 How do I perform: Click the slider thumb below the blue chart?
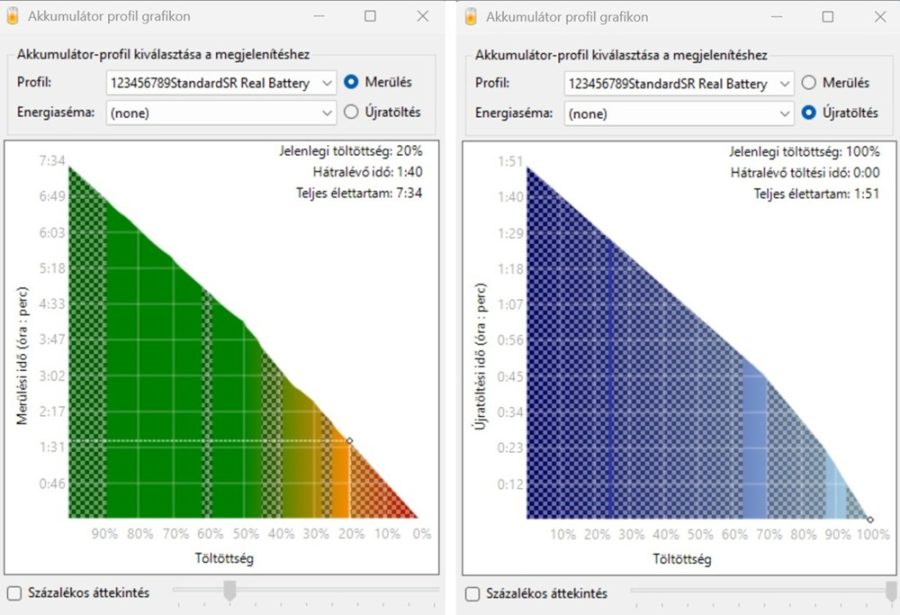pyautogui.click(x=891, y=591)
